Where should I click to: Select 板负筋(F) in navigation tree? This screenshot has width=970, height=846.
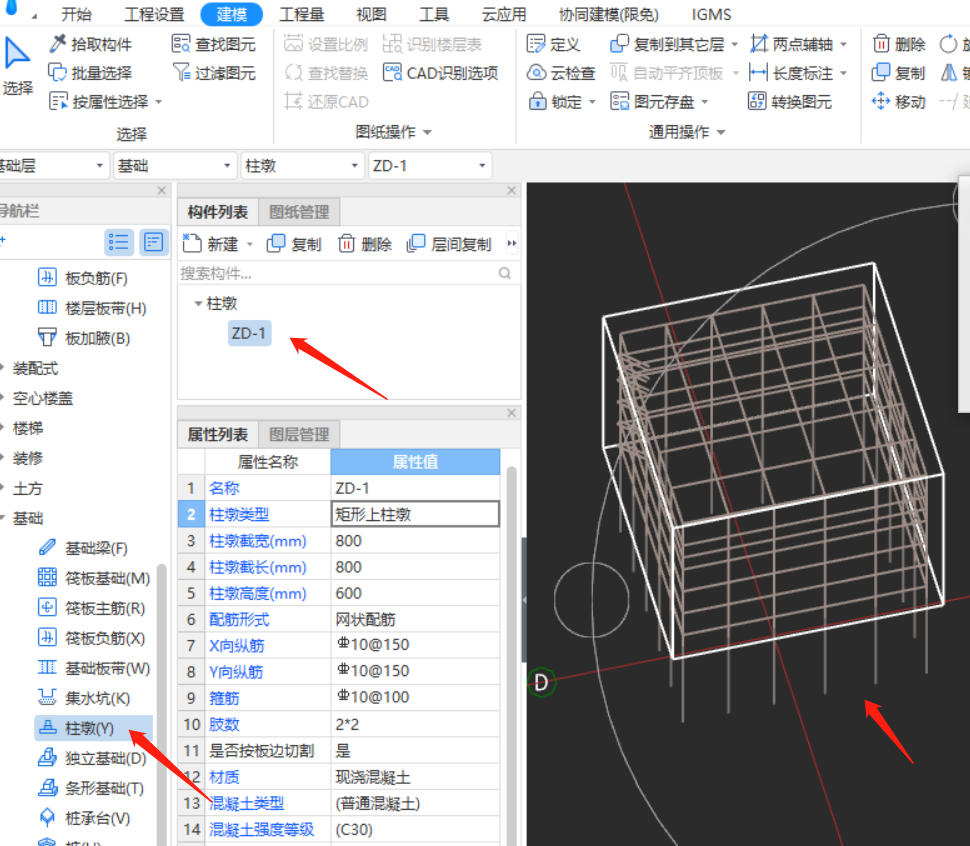click(x=83, y=278)
